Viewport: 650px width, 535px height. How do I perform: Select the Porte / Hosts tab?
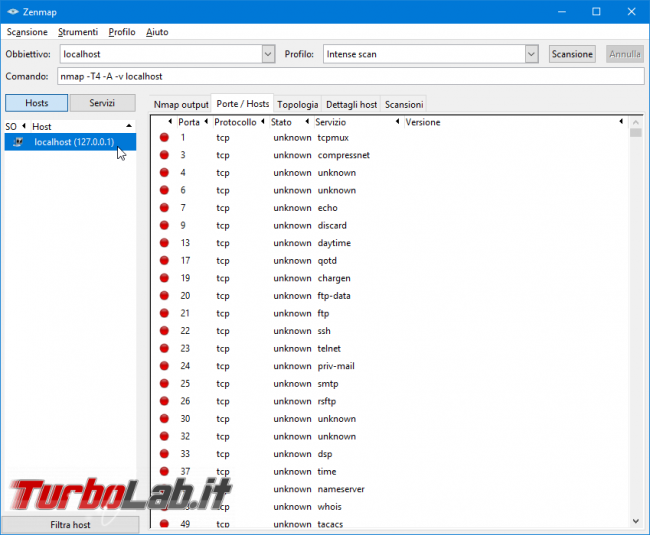click(x=243, y=104)
